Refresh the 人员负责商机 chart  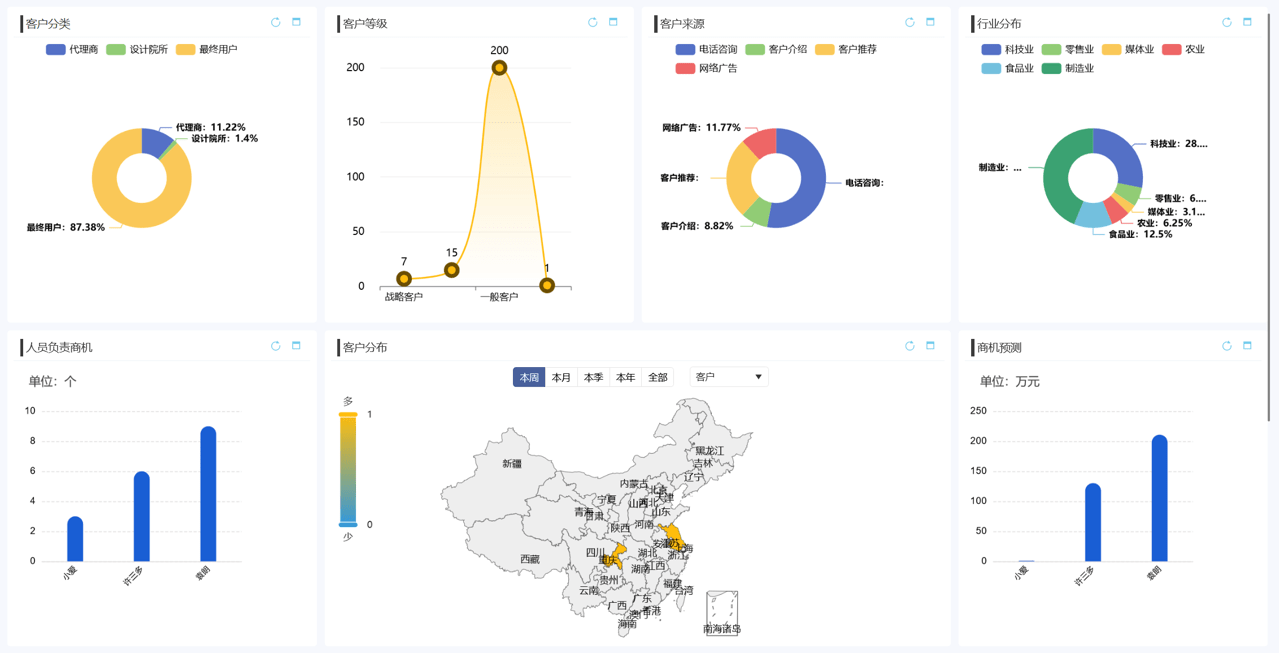click(277, 344)
